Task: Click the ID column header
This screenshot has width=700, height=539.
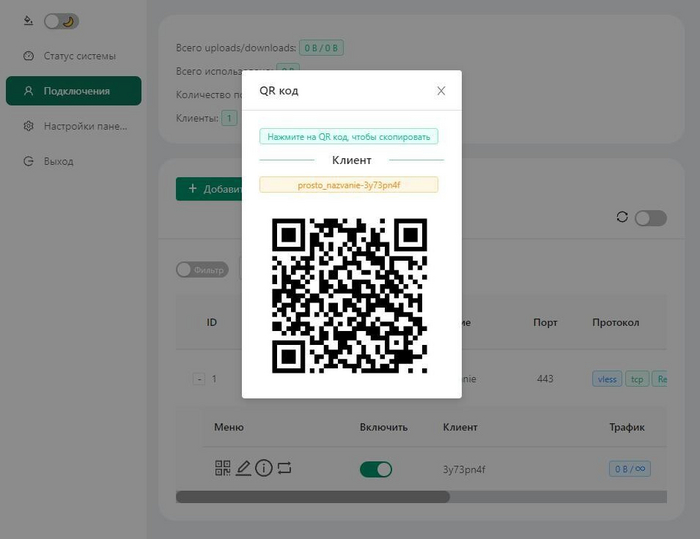Action: tap(212, 322)
